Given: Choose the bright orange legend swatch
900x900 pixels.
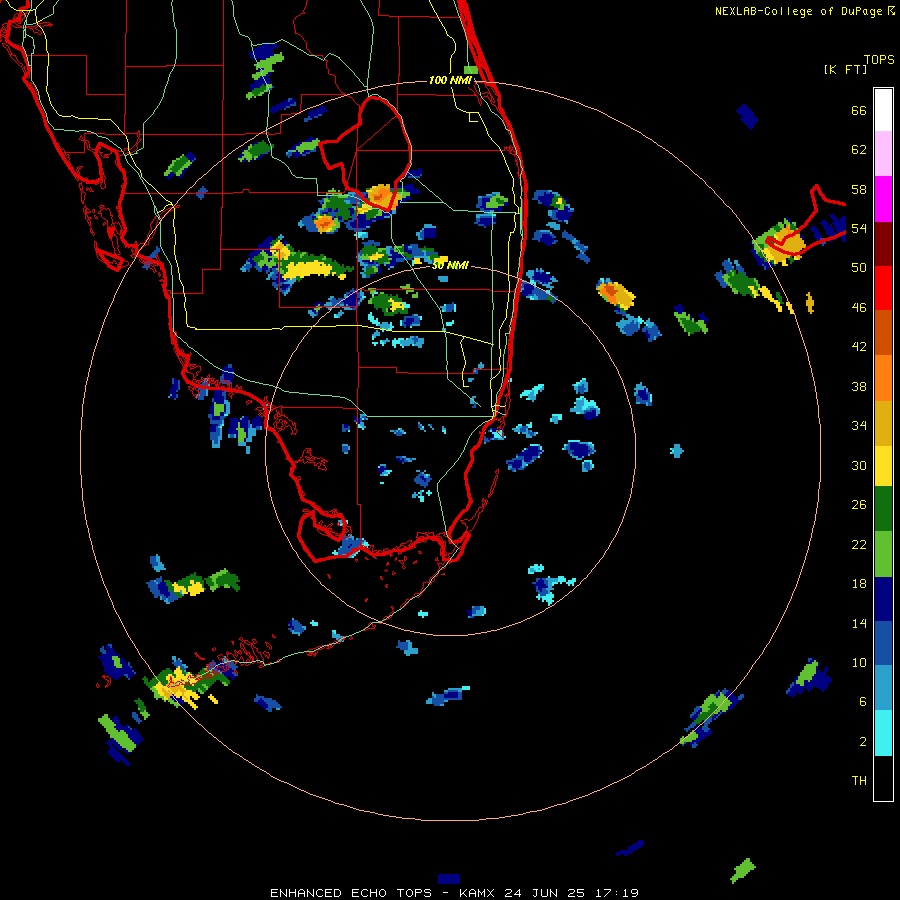Looking at the screenshot, I should pos(883,378).
